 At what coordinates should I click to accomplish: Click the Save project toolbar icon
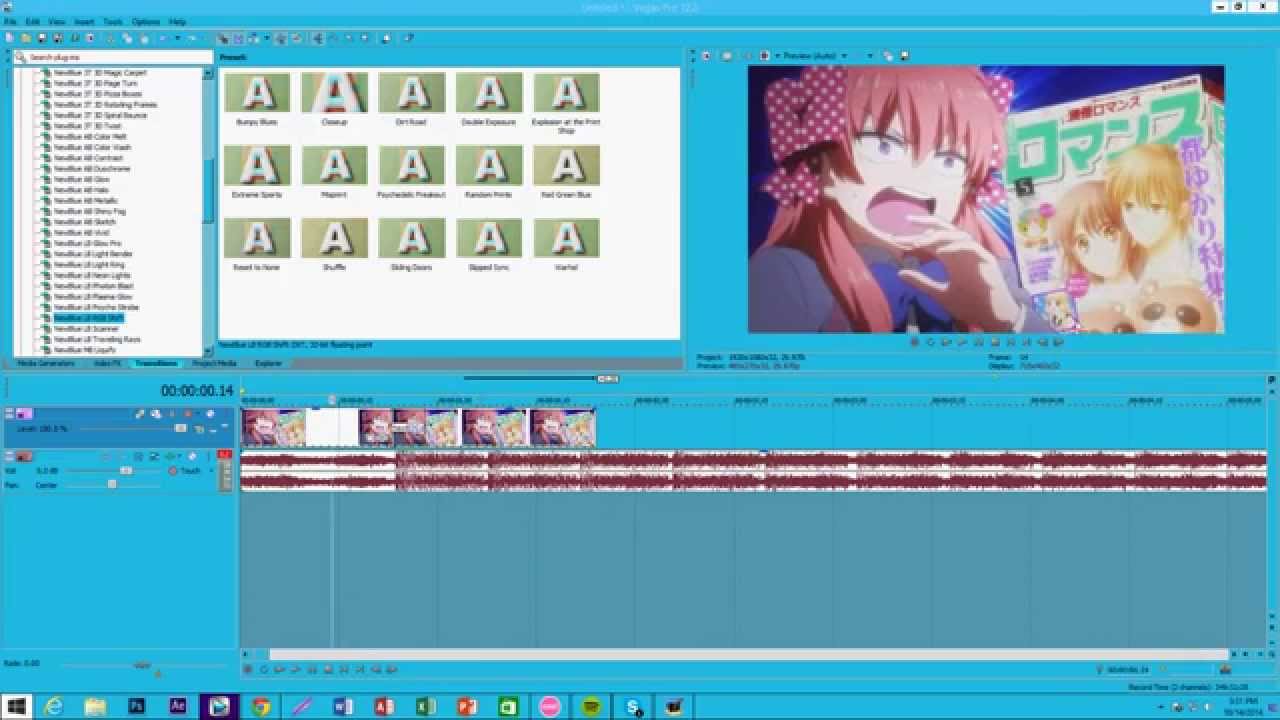[41, 38]
